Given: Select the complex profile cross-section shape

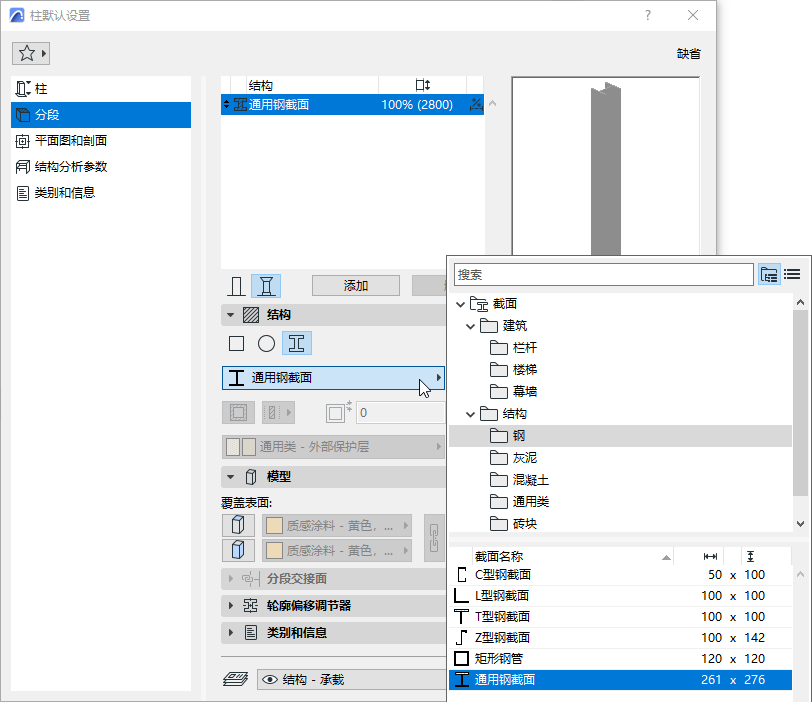Looking at the screenshot, I should click(297, 343).
